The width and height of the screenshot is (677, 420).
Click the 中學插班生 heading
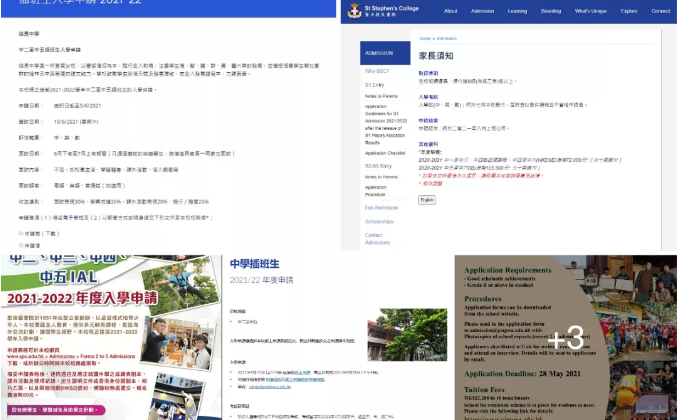pyautogui.click(x=255, y=264)
